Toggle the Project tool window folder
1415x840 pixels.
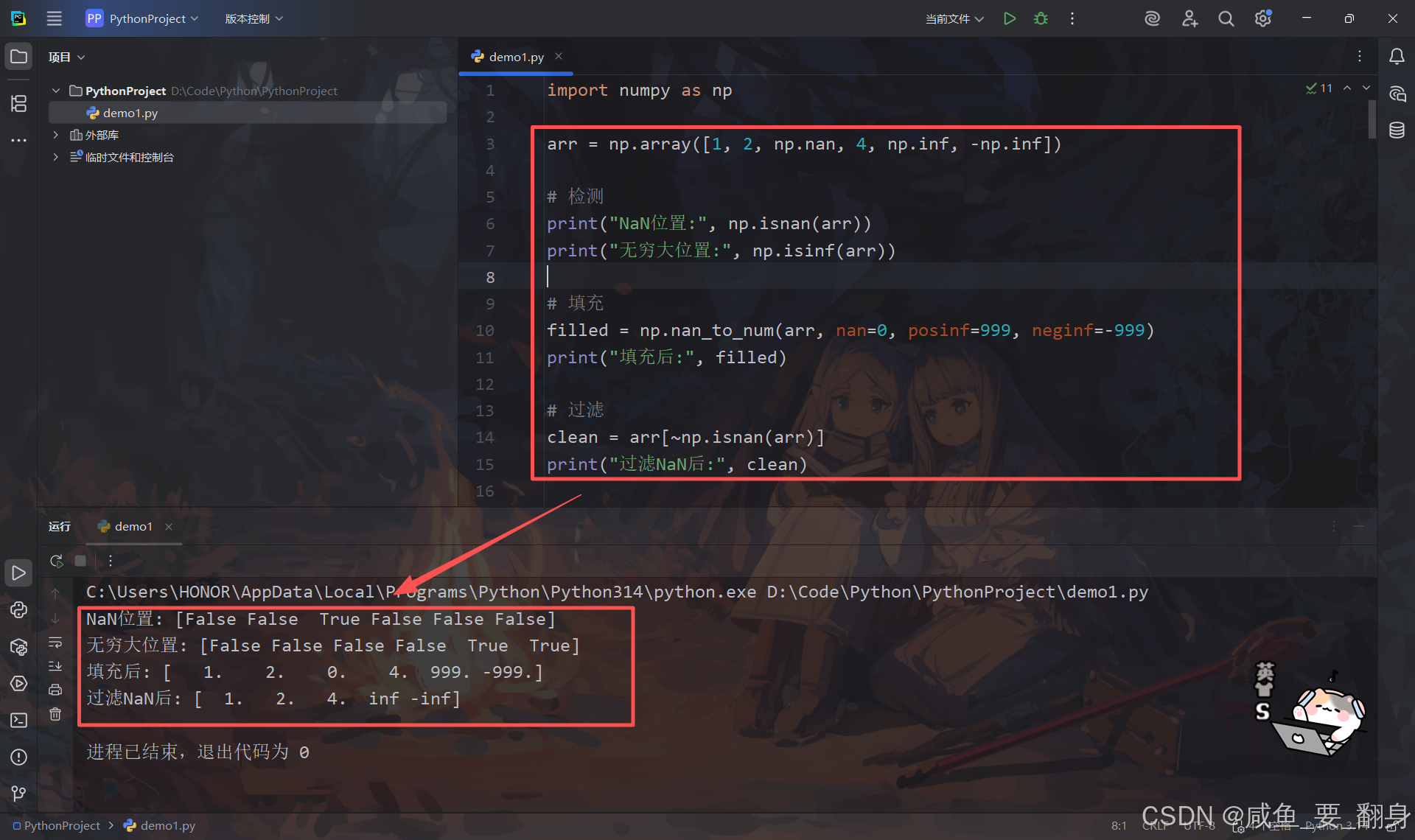coord(18,57)
